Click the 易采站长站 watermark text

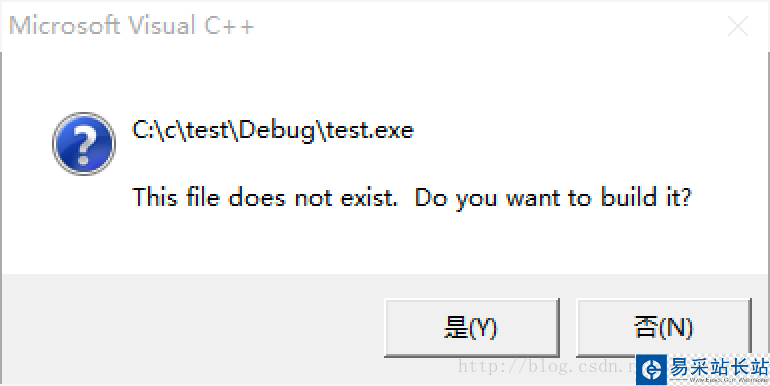coord(718,366)
